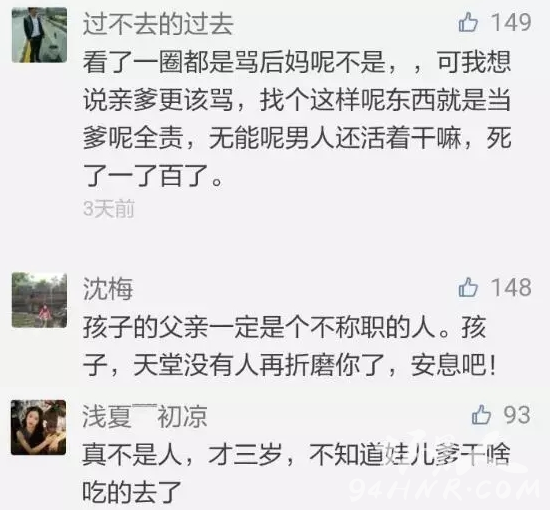The image size is (550, 510).
Task: Select comment line ending 了一了百了。
Action: tap(153, 176)
